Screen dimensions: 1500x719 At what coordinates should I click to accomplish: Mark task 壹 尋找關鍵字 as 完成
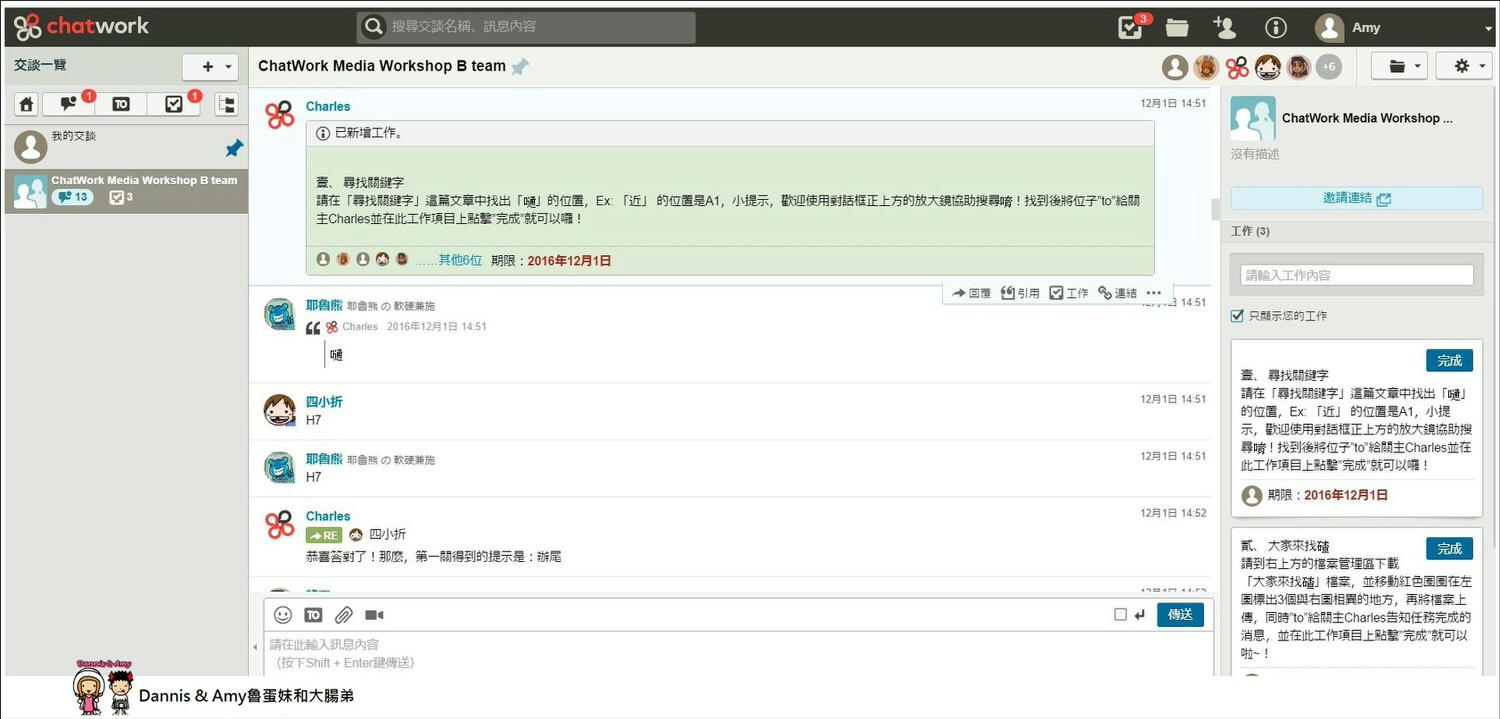tap(1449, 360)
